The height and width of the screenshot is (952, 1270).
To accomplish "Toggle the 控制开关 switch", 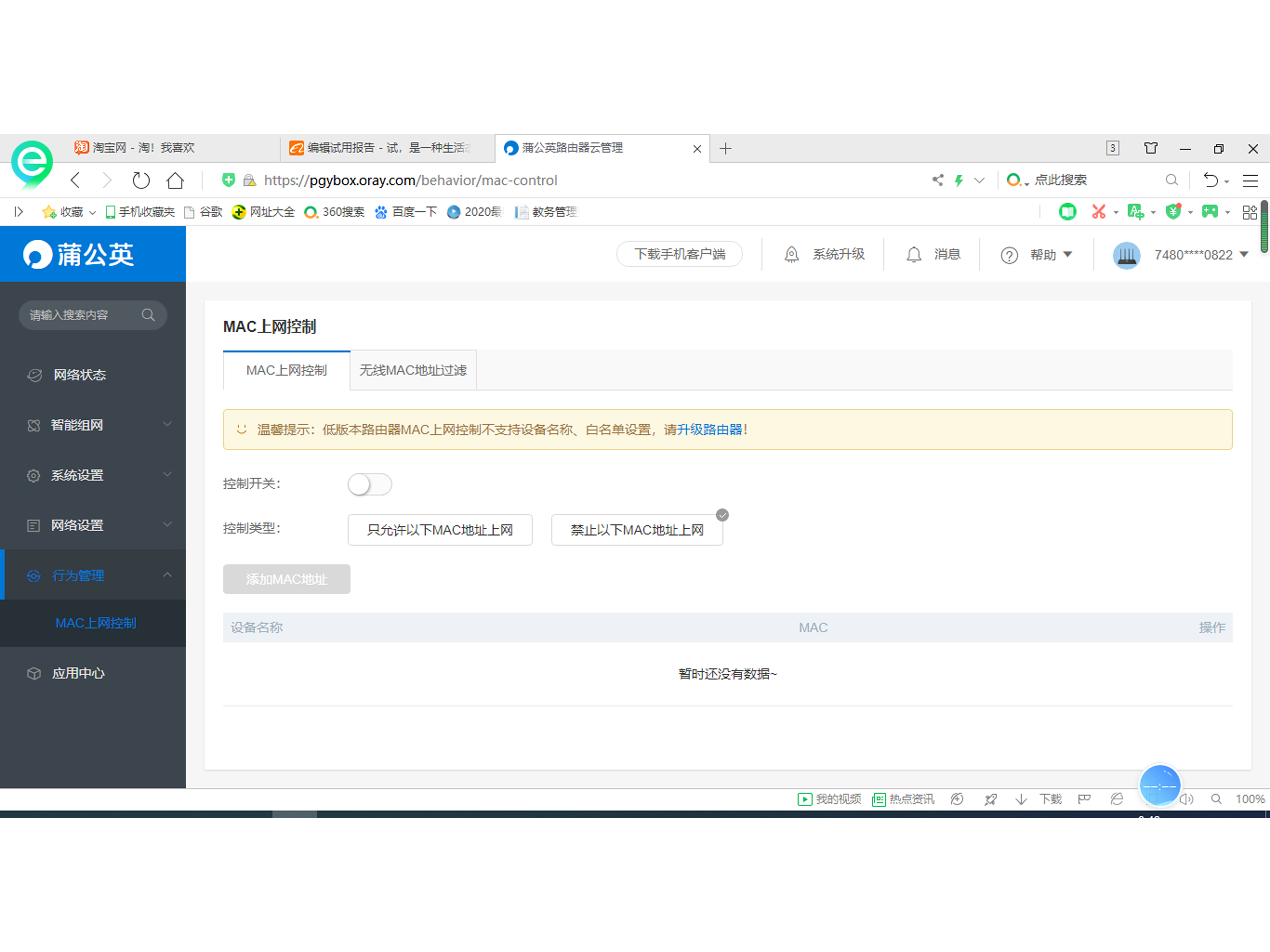I will 370,484.
